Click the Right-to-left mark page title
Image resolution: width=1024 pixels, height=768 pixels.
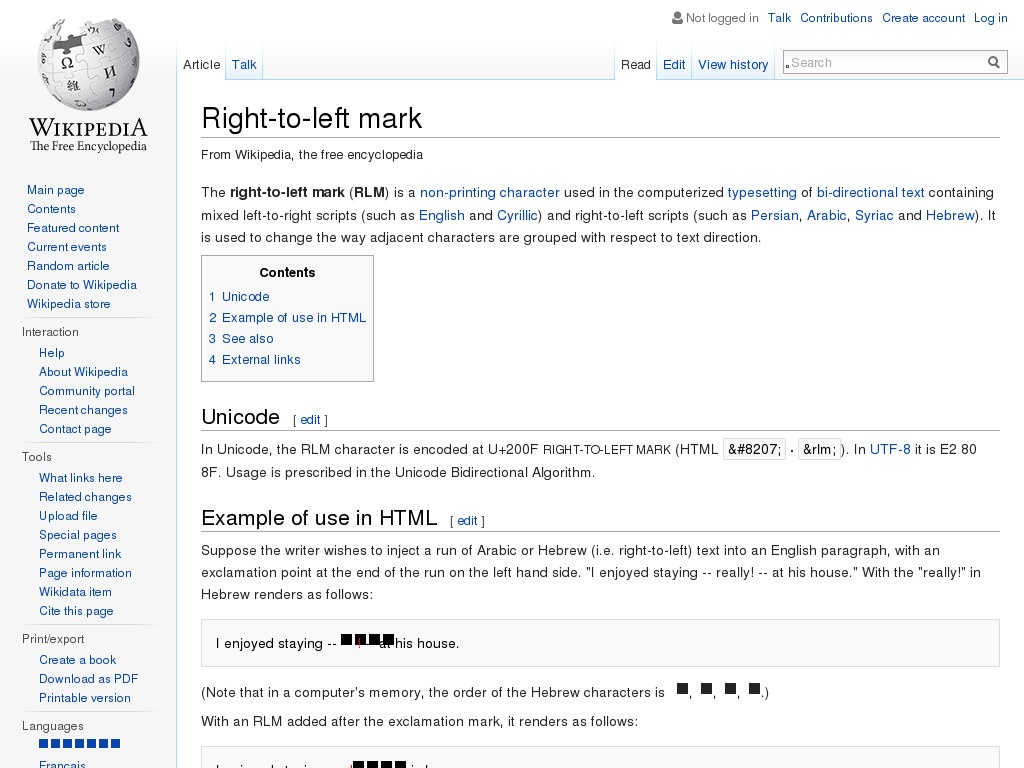tap(312, 118)
